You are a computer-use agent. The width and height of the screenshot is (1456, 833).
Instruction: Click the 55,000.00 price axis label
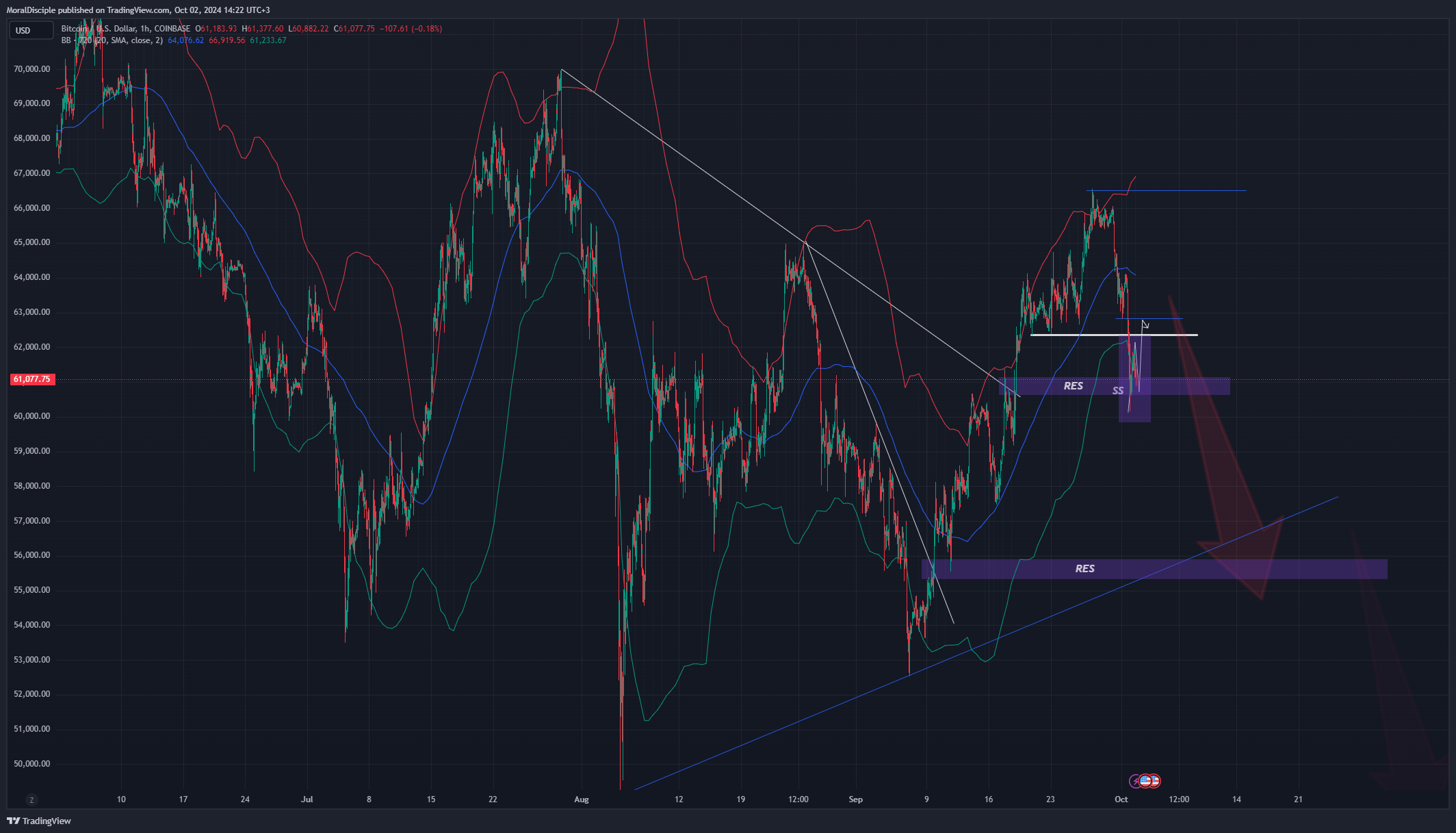31,590
